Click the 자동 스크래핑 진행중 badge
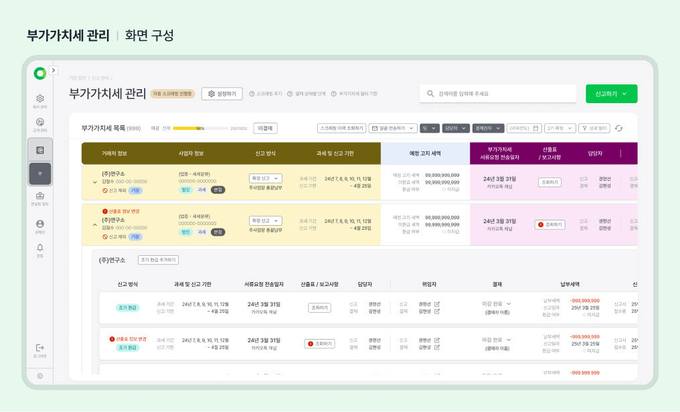The height and width of the screenshot is (412, 680). tap(173, 94)
